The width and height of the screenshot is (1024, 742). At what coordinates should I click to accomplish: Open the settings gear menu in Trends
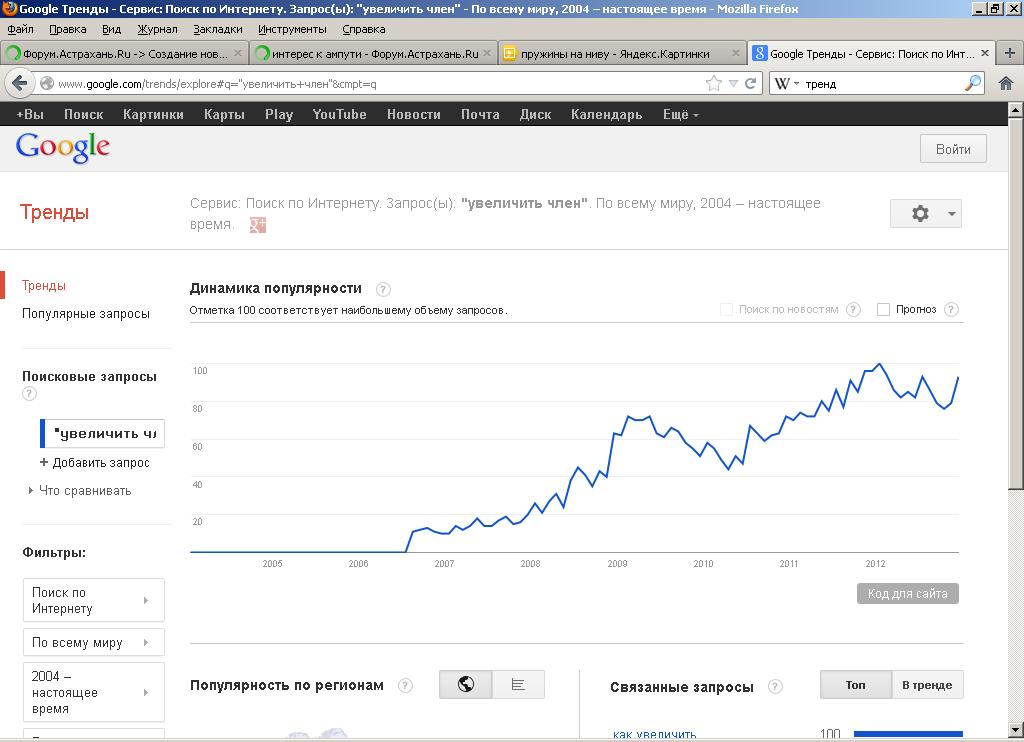926,214
